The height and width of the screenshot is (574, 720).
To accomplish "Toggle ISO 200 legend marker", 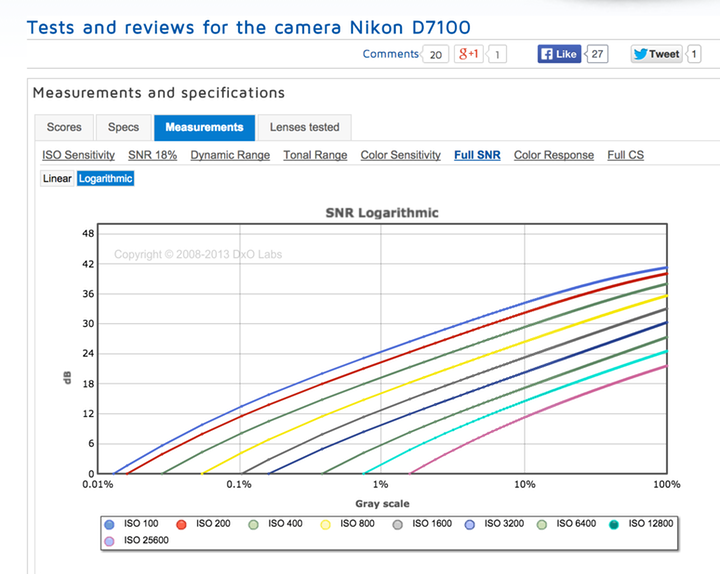I will [204, 523].
